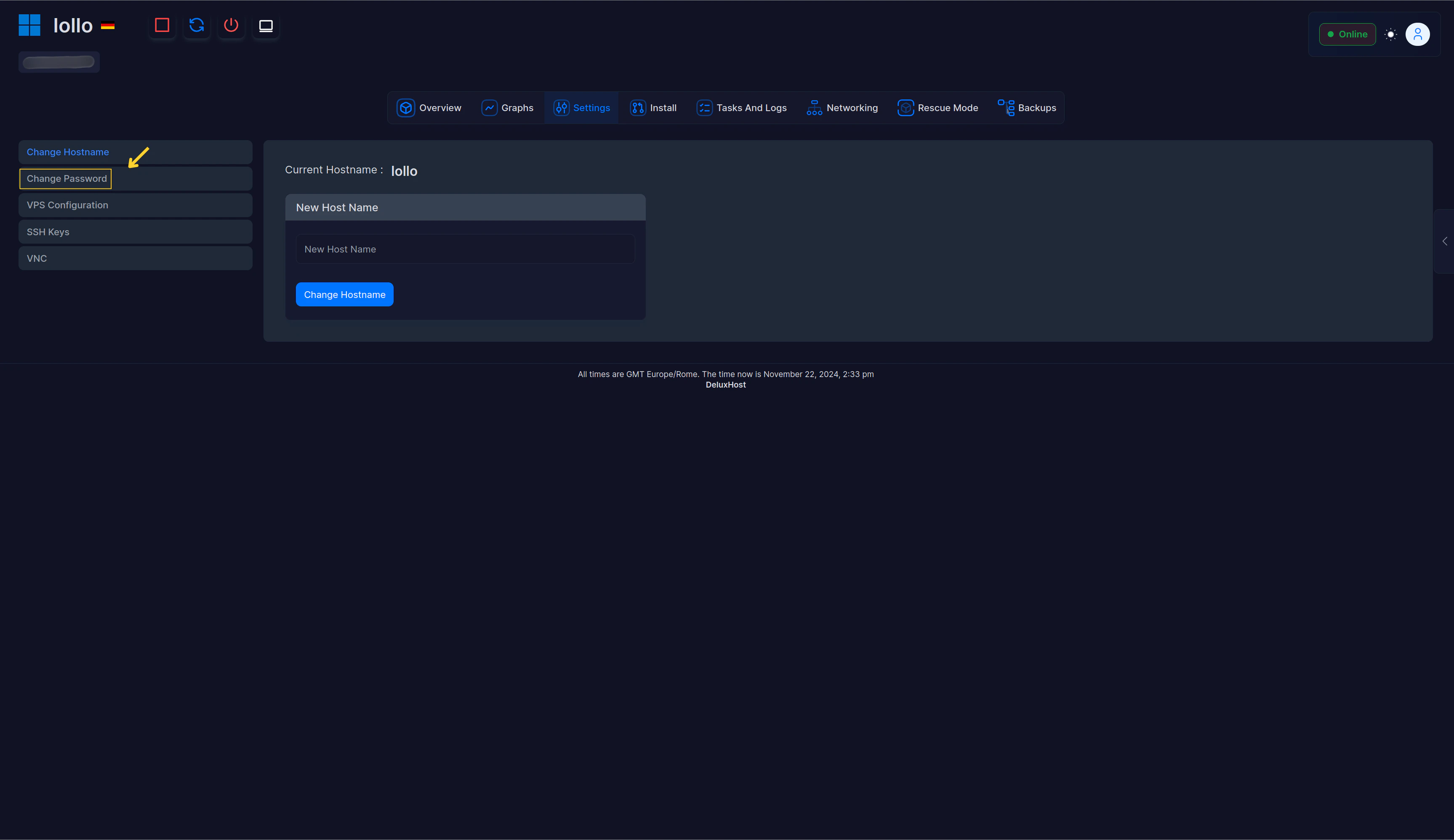Screen dimensions: 1454x840
Task: Open Tasks And Logs tab
Action: (x=741, y=108)
